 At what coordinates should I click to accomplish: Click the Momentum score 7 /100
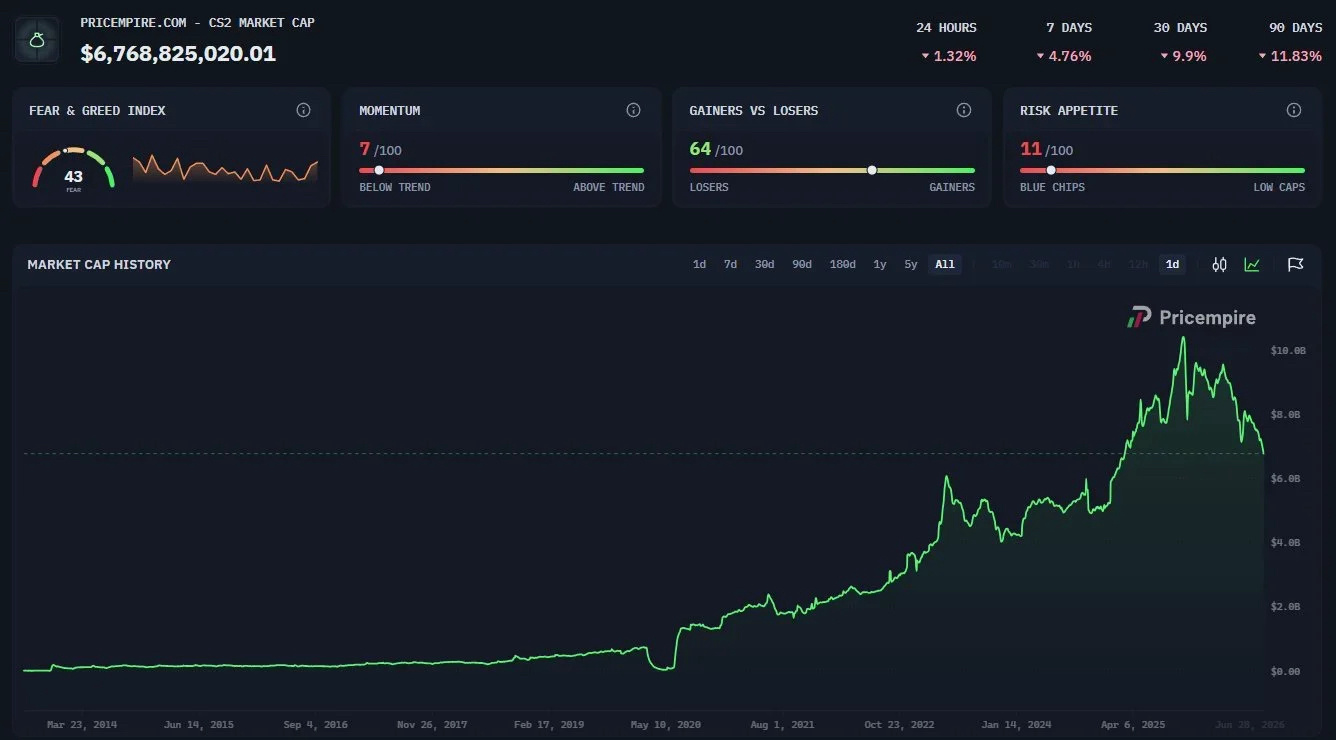[x=380, y=149]
